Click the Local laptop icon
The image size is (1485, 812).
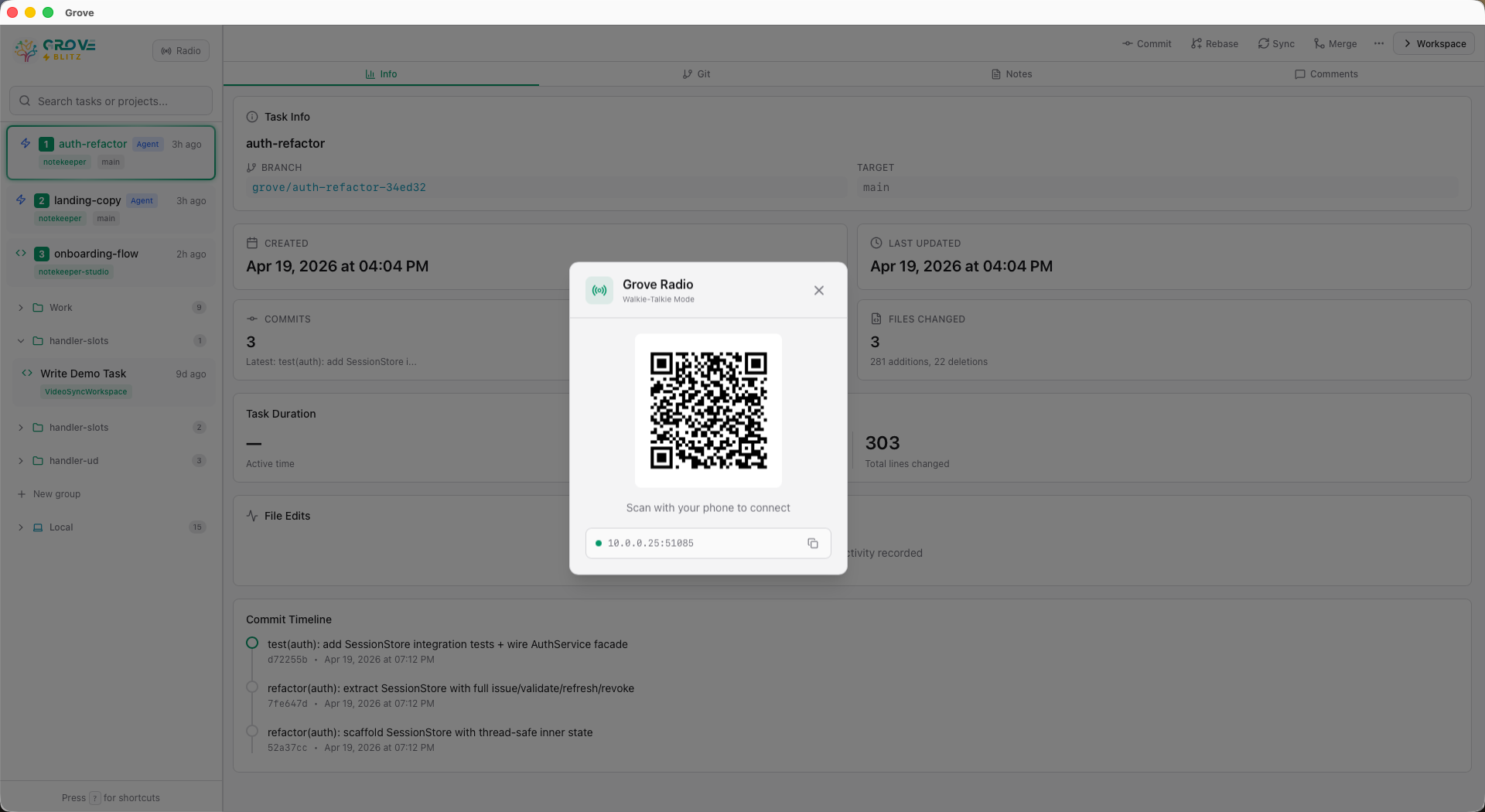[38, 527]
